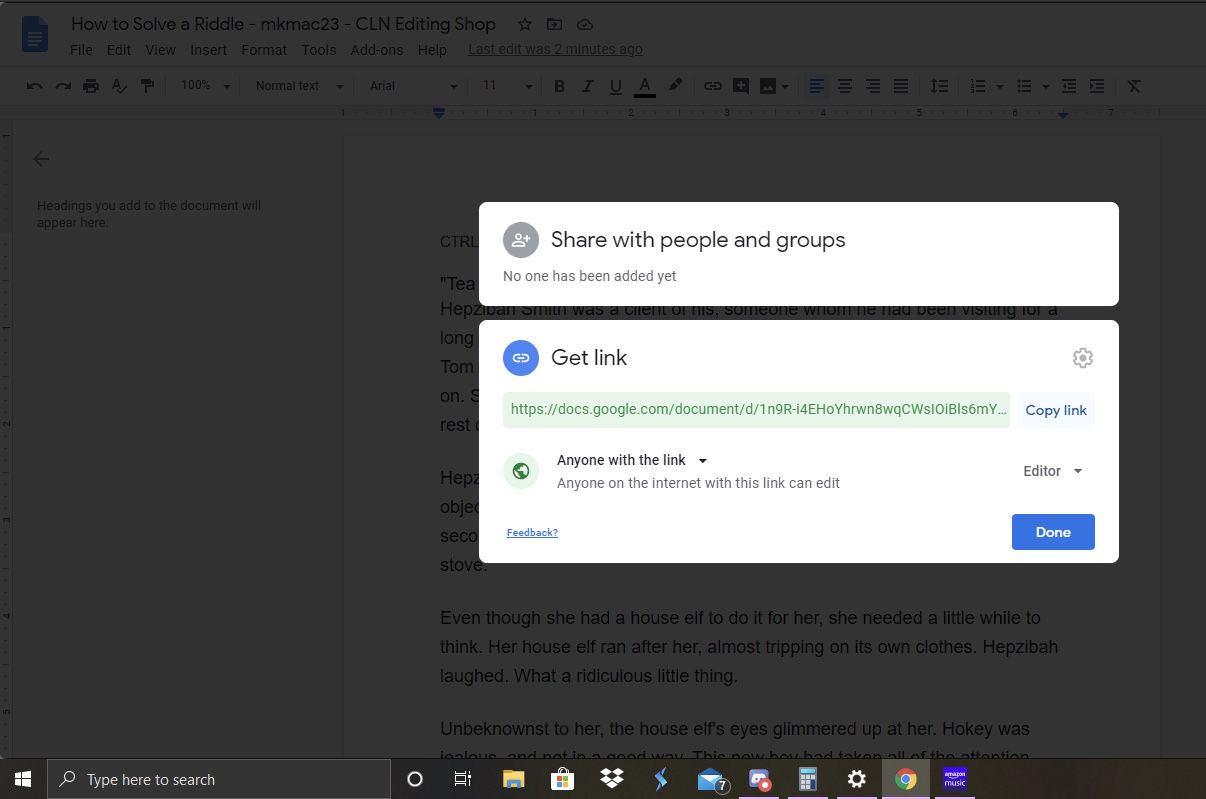Viewport: 1206px width, 799px height.
Task: Click the Done button
Action: click(x=1053, y=532)
